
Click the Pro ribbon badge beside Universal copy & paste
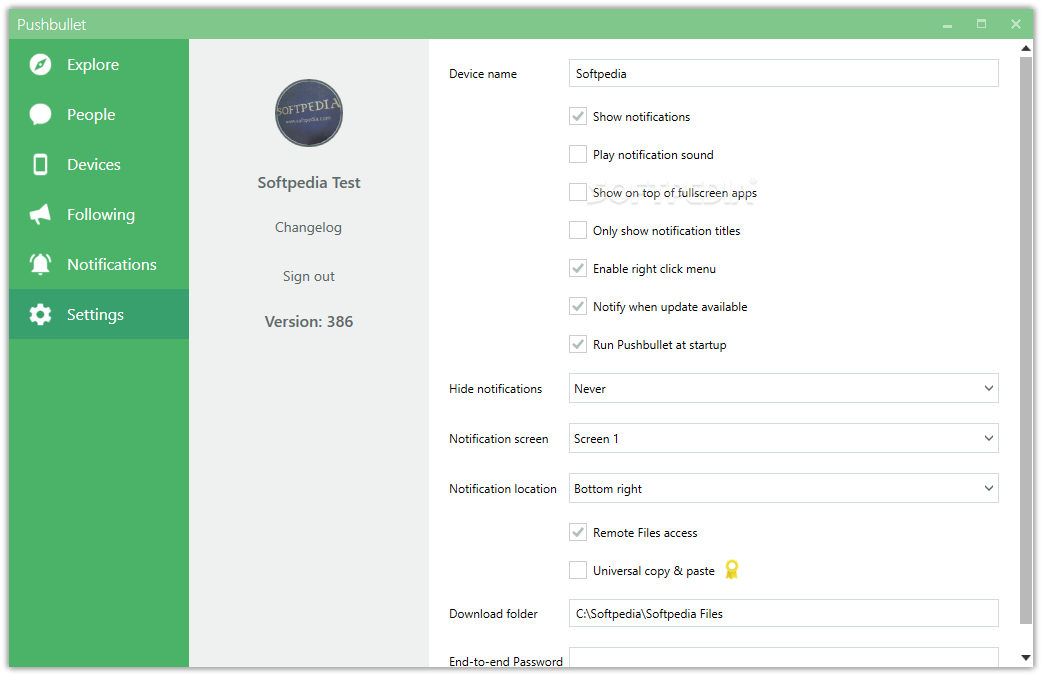click(732, 570)
